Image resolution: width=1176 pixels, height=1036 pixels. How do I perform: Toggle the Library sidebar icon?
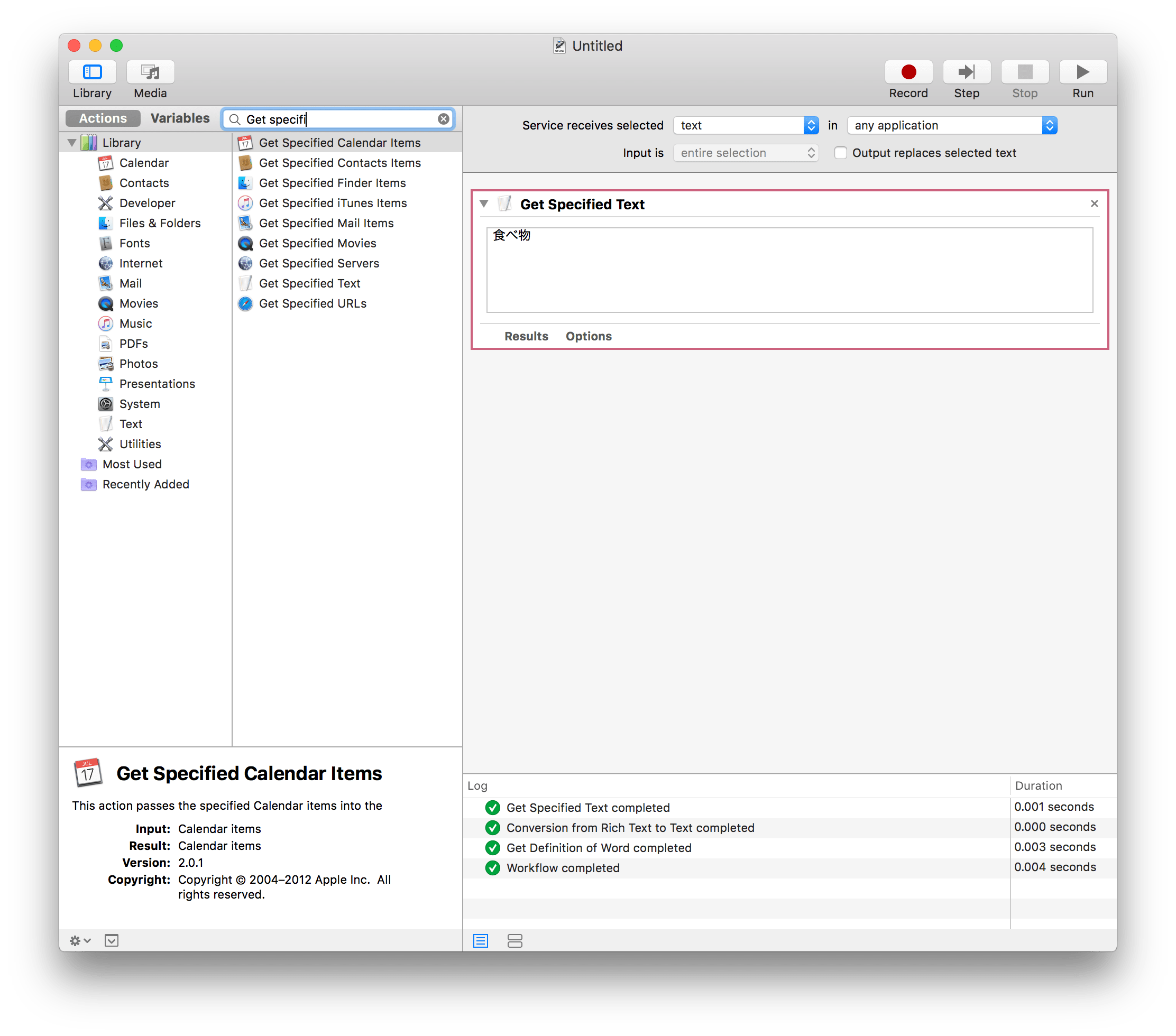tap(92, 72)
